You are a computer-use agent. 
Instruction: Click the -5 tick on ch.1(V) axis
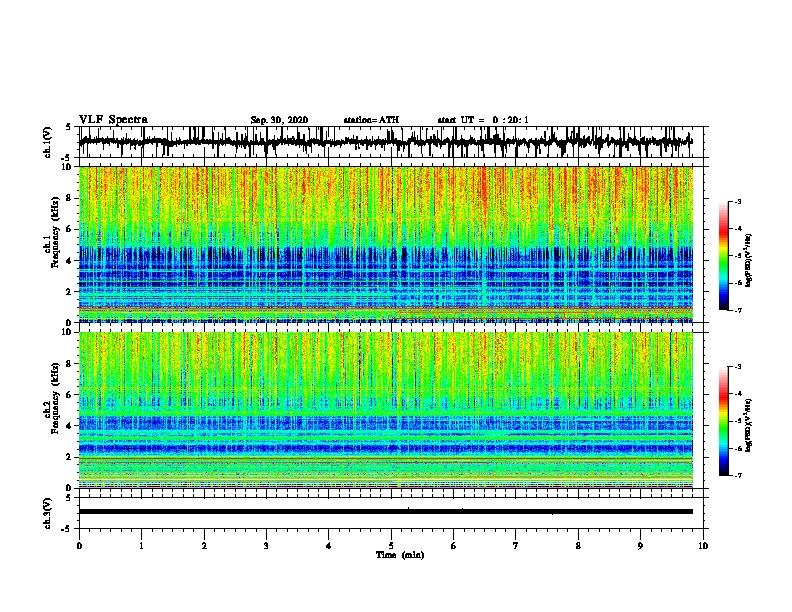[67, 158]
